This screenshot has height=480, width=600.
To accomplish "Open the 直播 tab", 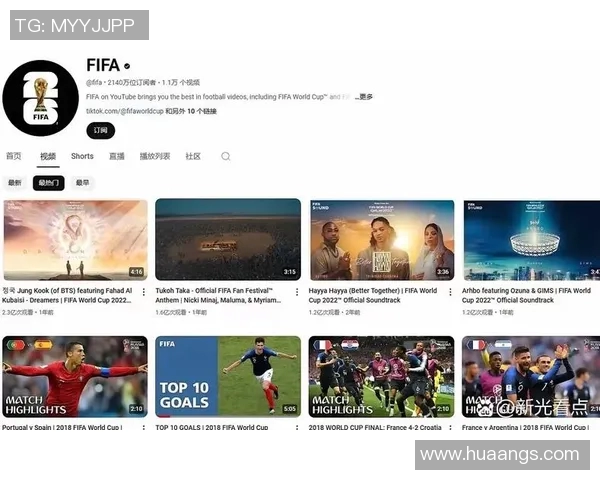I will 117,156.
